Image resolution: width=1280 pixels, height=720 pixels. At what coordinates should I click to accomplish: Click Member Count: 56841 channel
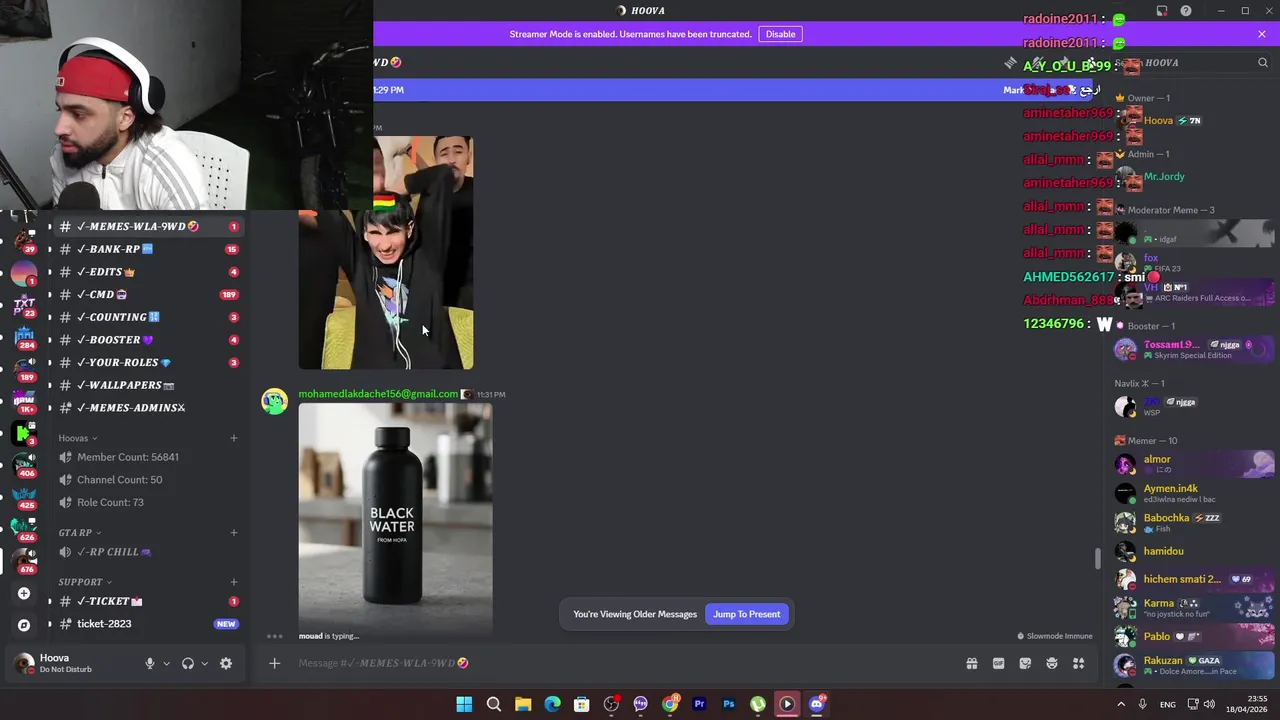click(148, 457)
